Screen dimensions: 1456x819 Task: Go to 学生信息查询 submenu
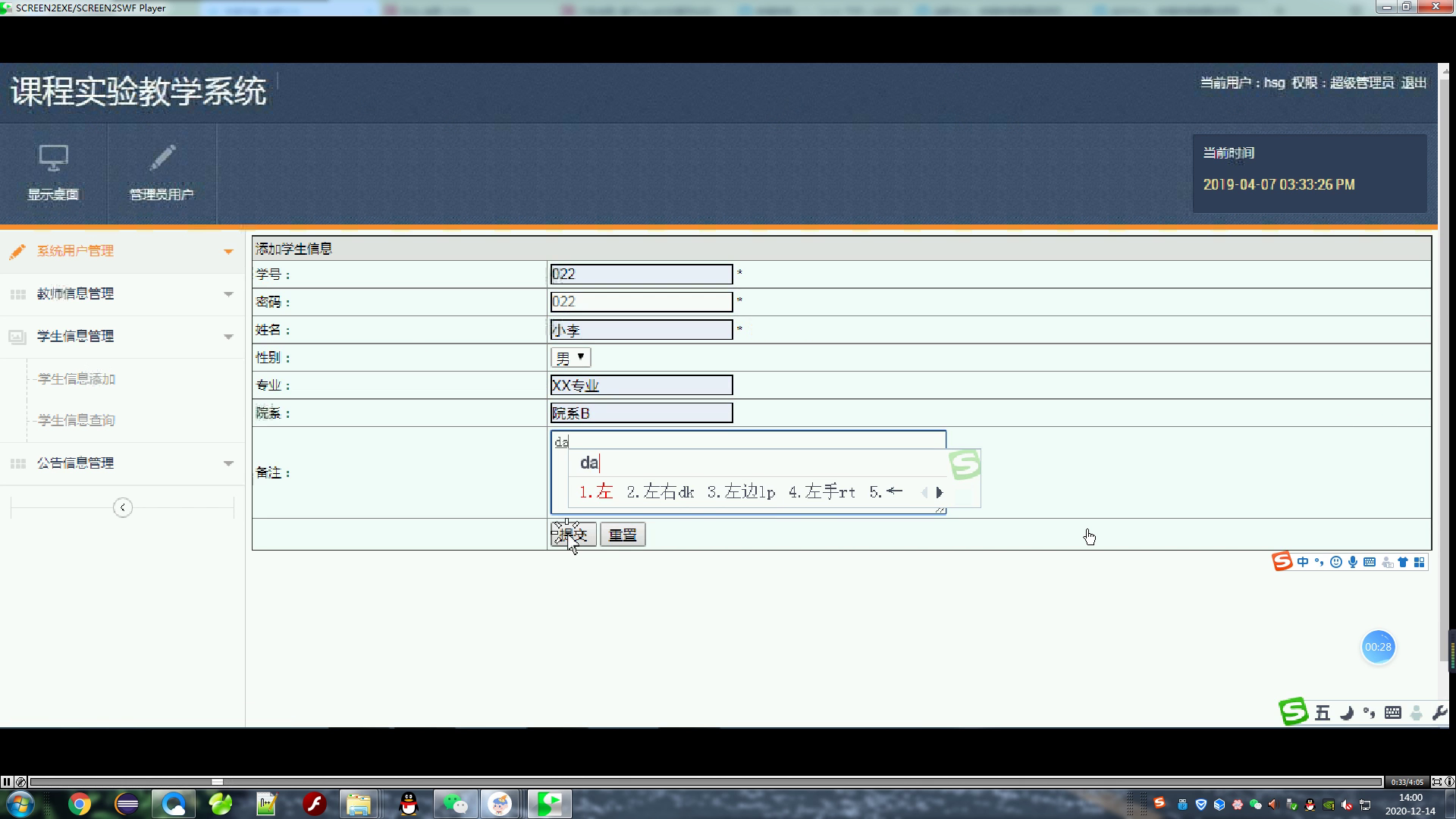[77, 420]
